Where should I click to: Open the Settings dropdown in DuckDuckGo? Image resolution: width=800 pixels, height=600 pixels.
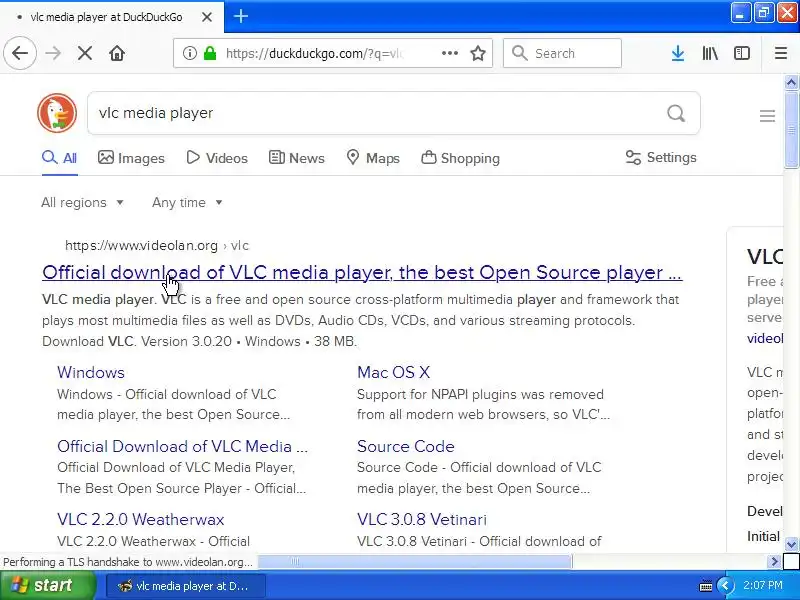[x=661, y=158]
